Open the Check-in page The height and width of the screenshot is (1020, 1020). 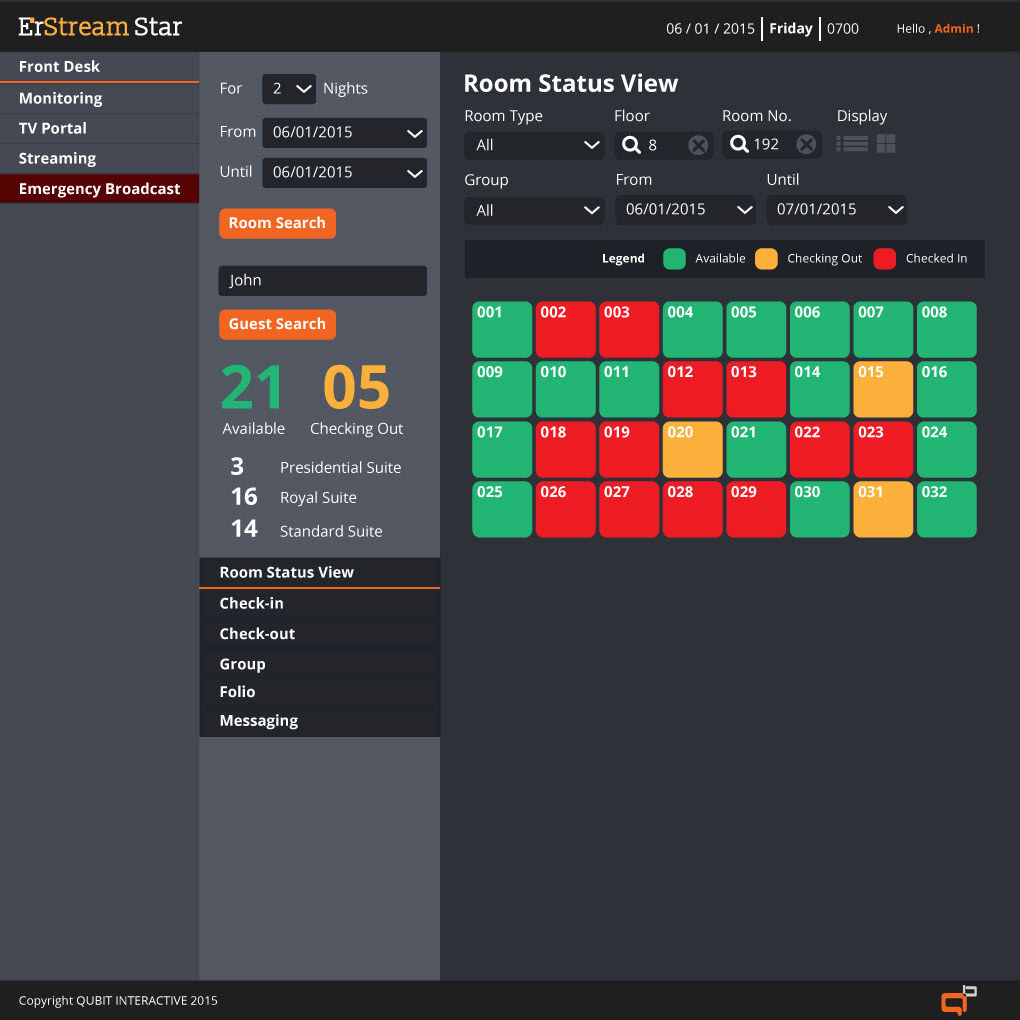(x=319, y=604)
